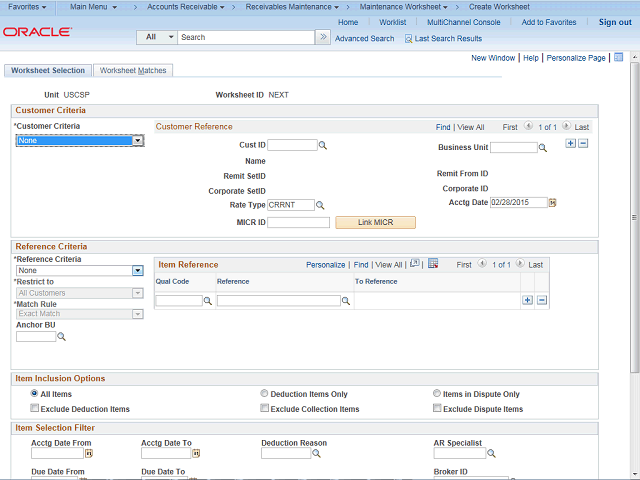
Task: Click the Deduction Reason lookup icon
Action: coord(316,453)
